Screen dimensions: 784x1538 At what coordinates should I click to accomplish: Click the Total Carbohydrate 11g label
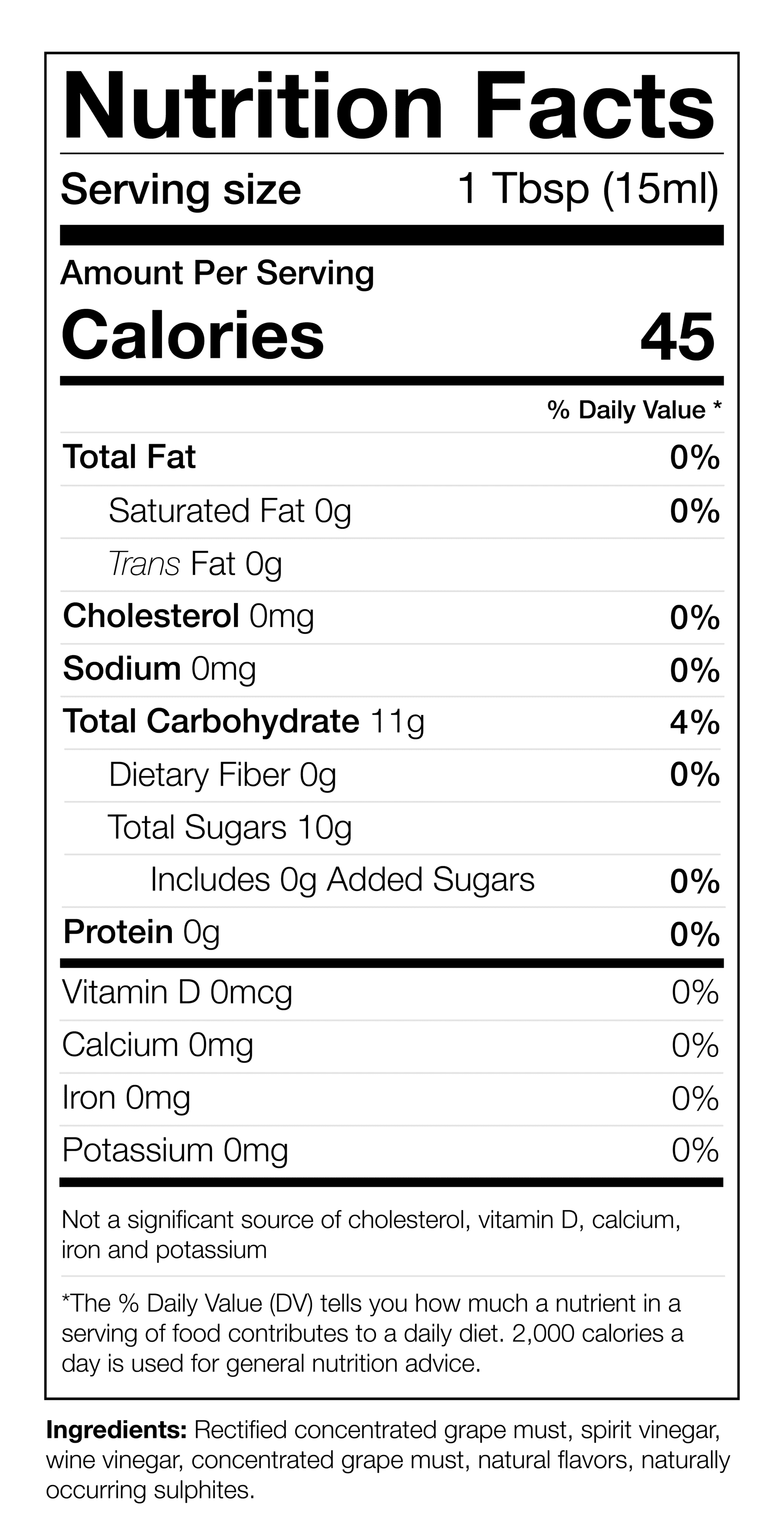pos(244,721)
